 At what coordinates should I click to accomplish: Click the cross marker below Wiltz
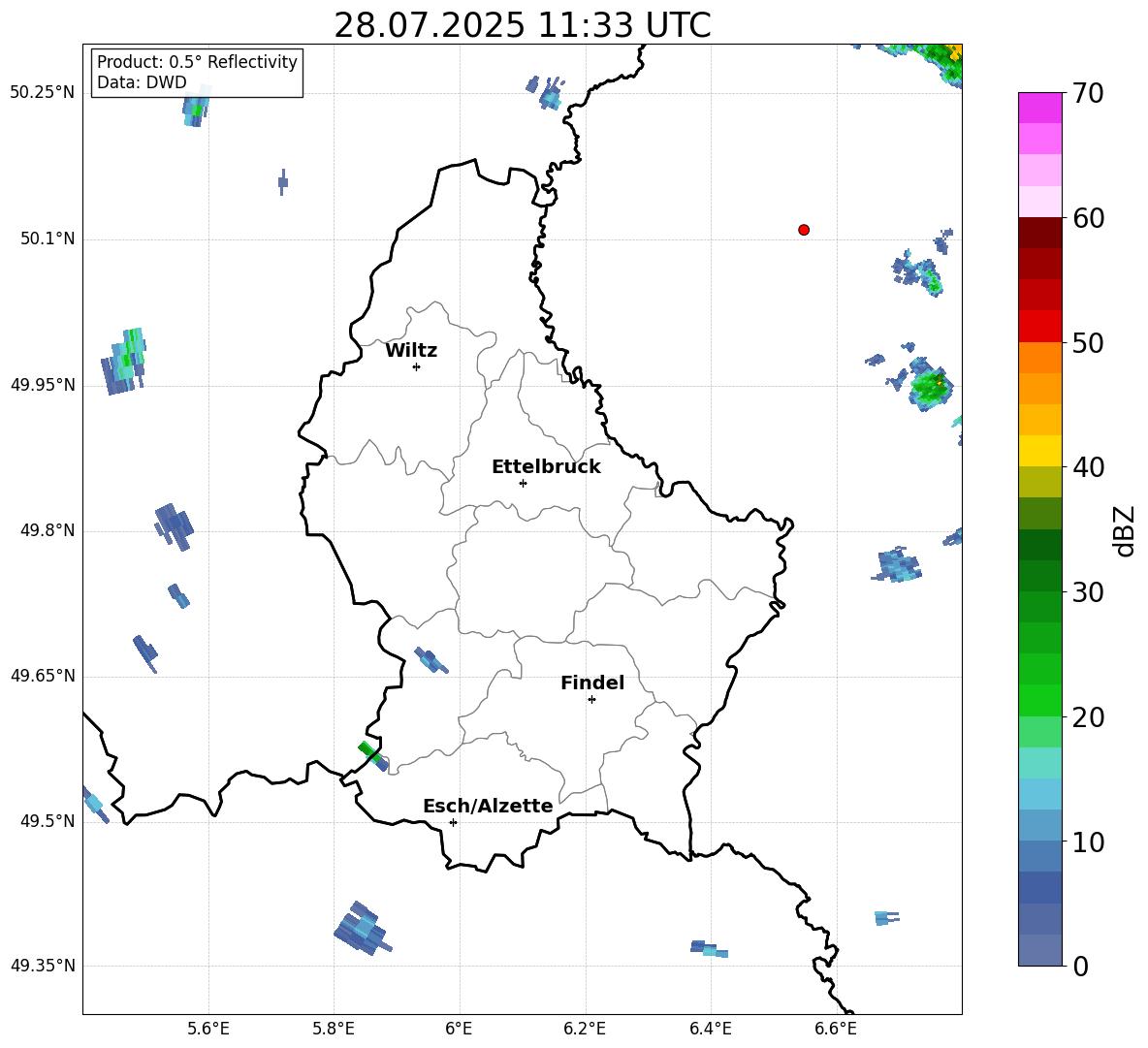(417, 366)
